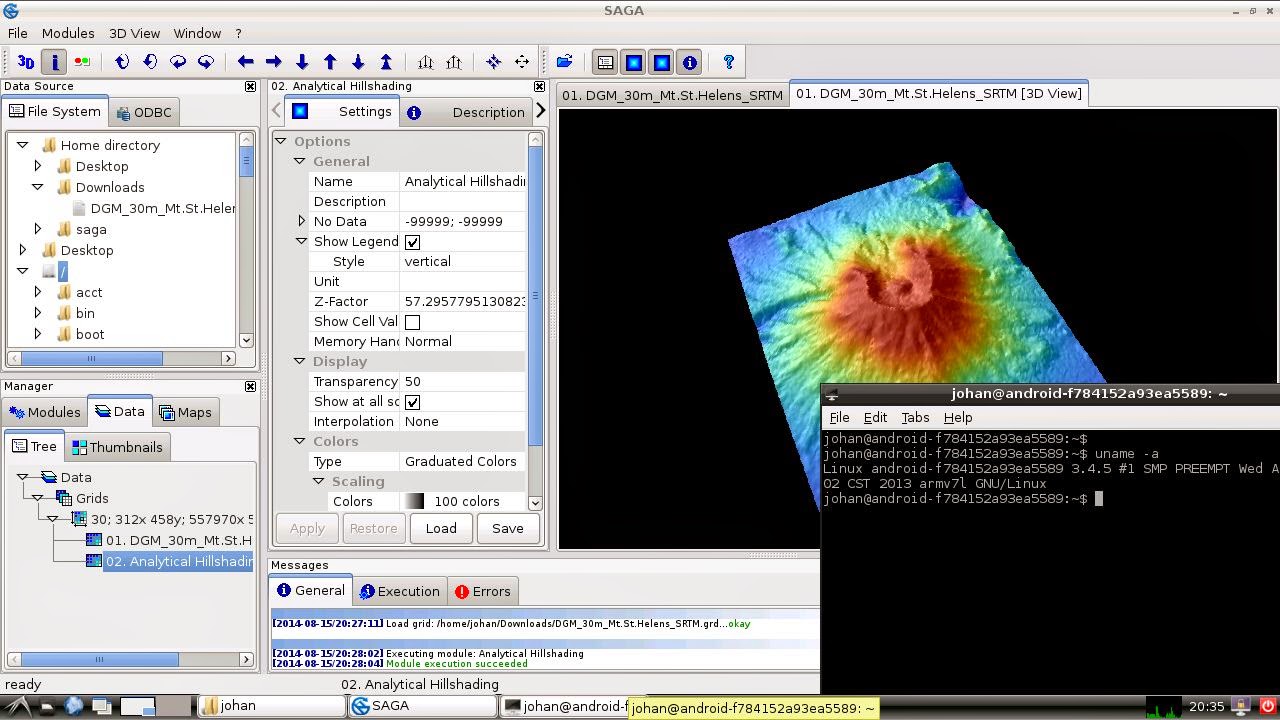Click the open folder load icon
Image resolution: width=1280 pixels, height=720 pixels.
565,62
